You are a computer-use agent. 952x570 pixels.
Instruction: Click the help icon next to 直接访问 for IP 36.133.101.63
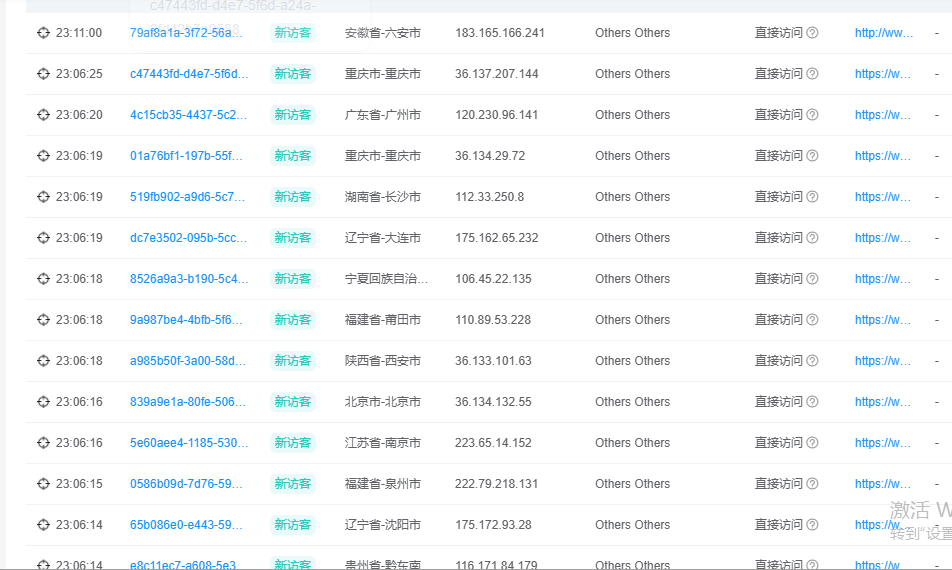point(812,361)
